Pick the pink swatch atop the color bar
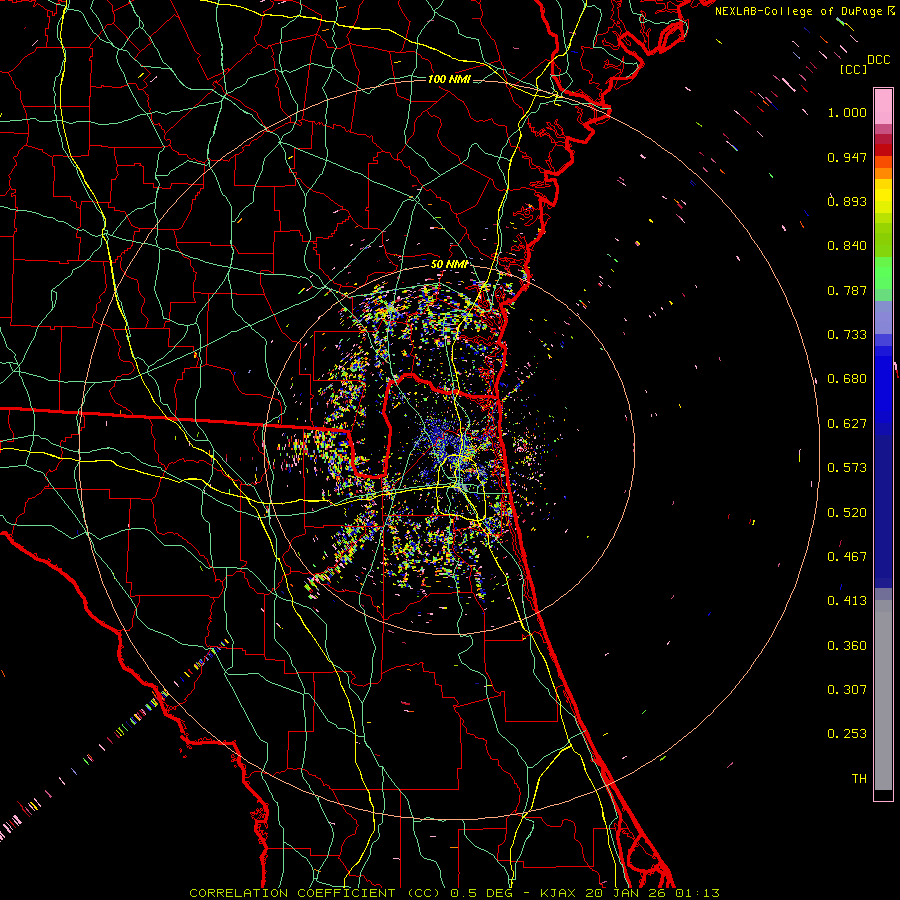This screenshot has height=900, width=900. pyautogui.click(x=883, y=106)
